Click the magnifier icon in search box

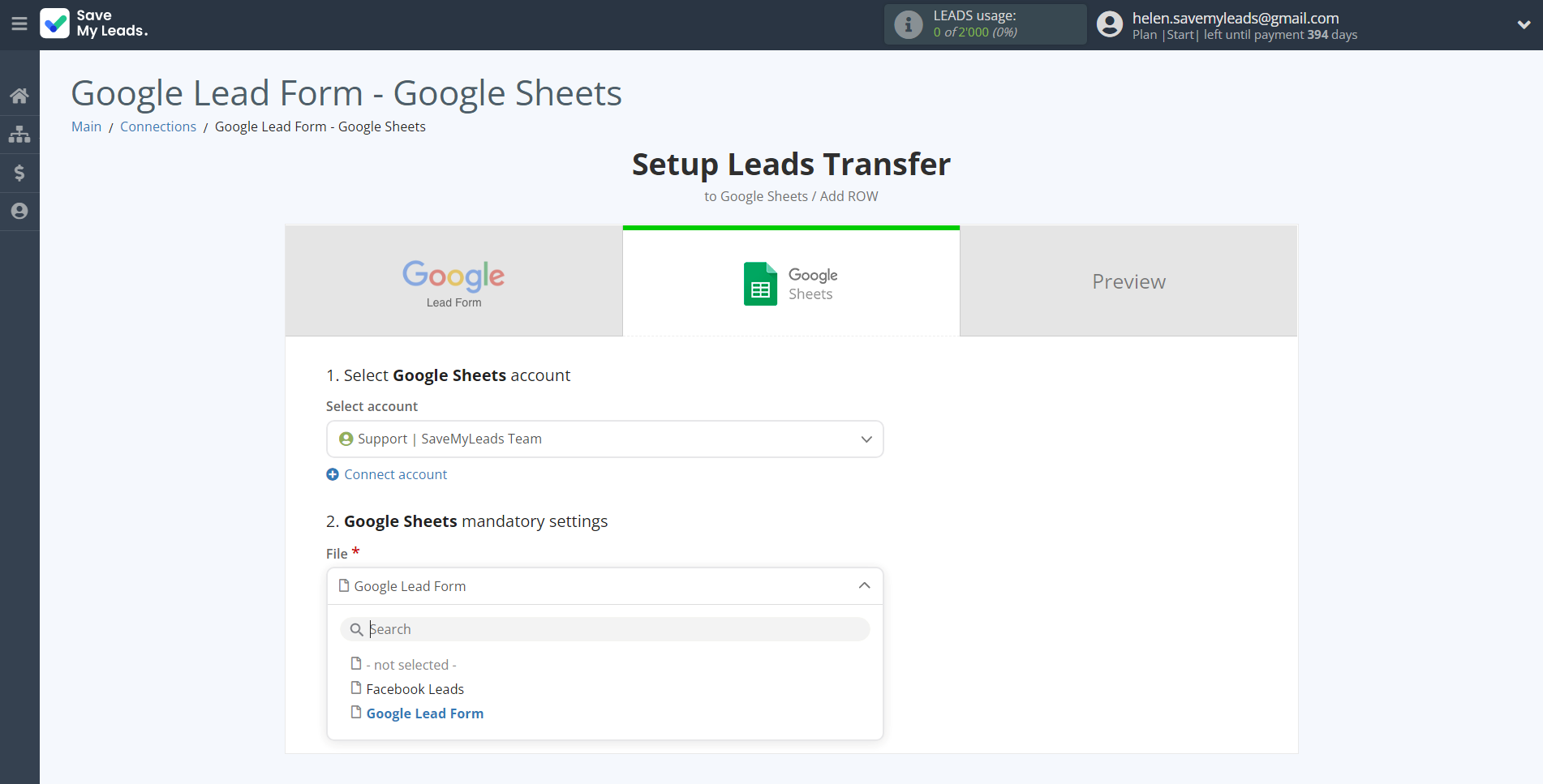point(356,629)
